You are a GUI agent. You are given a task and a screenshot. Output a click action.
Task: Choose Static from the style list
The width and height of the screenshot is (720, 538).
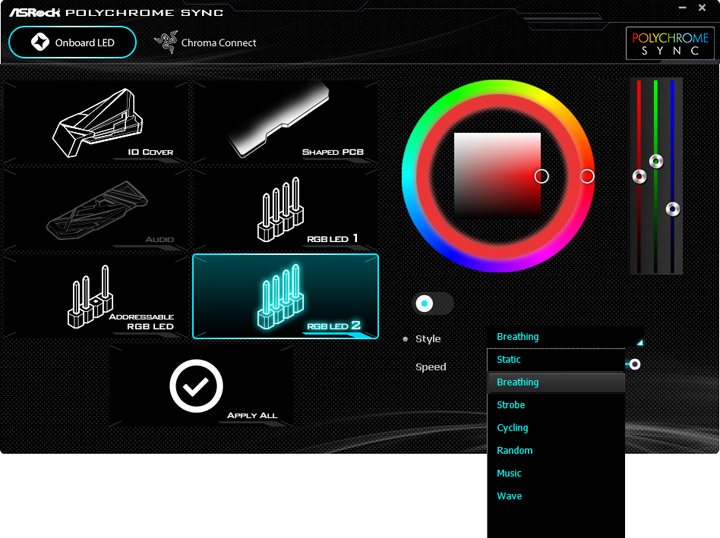pos(556,359)
